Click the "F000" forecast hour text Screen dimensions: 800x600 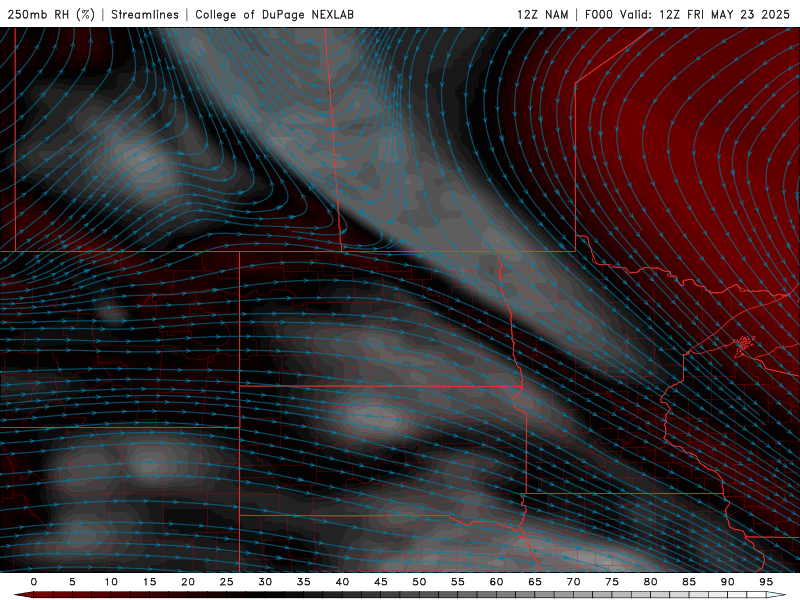[x=598, y=14]
